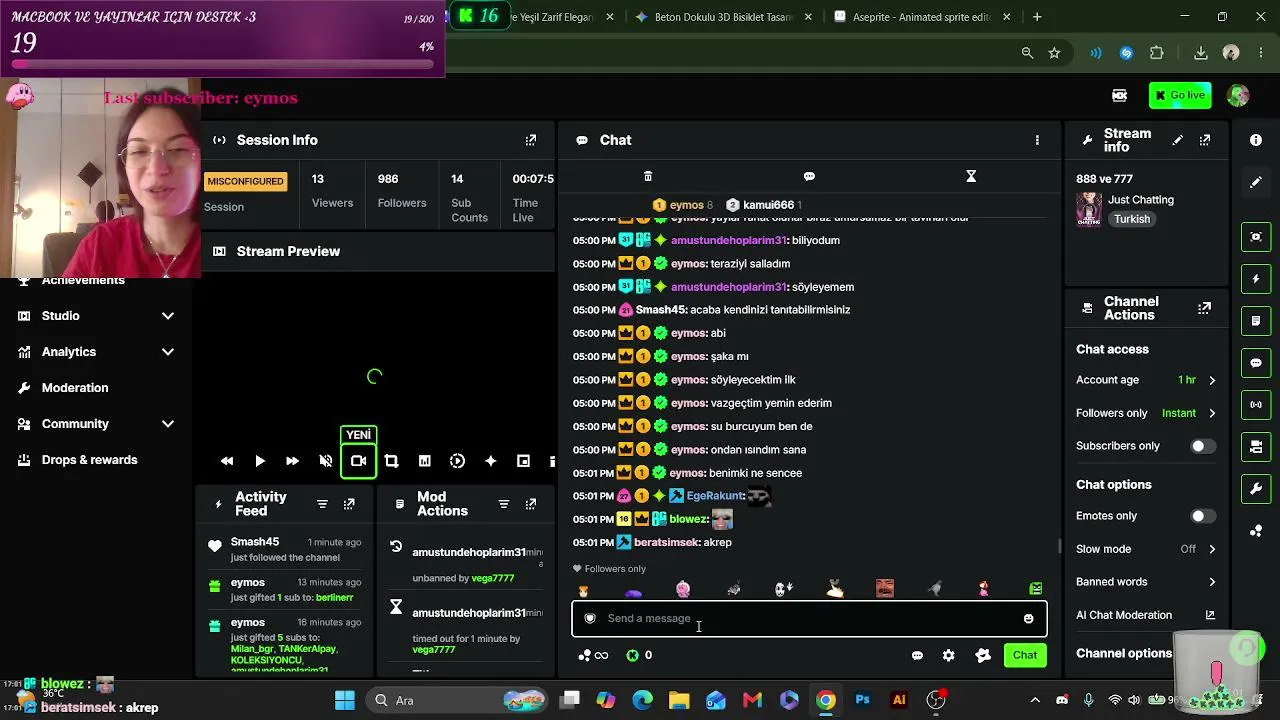Pop out the Activity Feed panel
1280x720 pixels.
tap(349, 504)
